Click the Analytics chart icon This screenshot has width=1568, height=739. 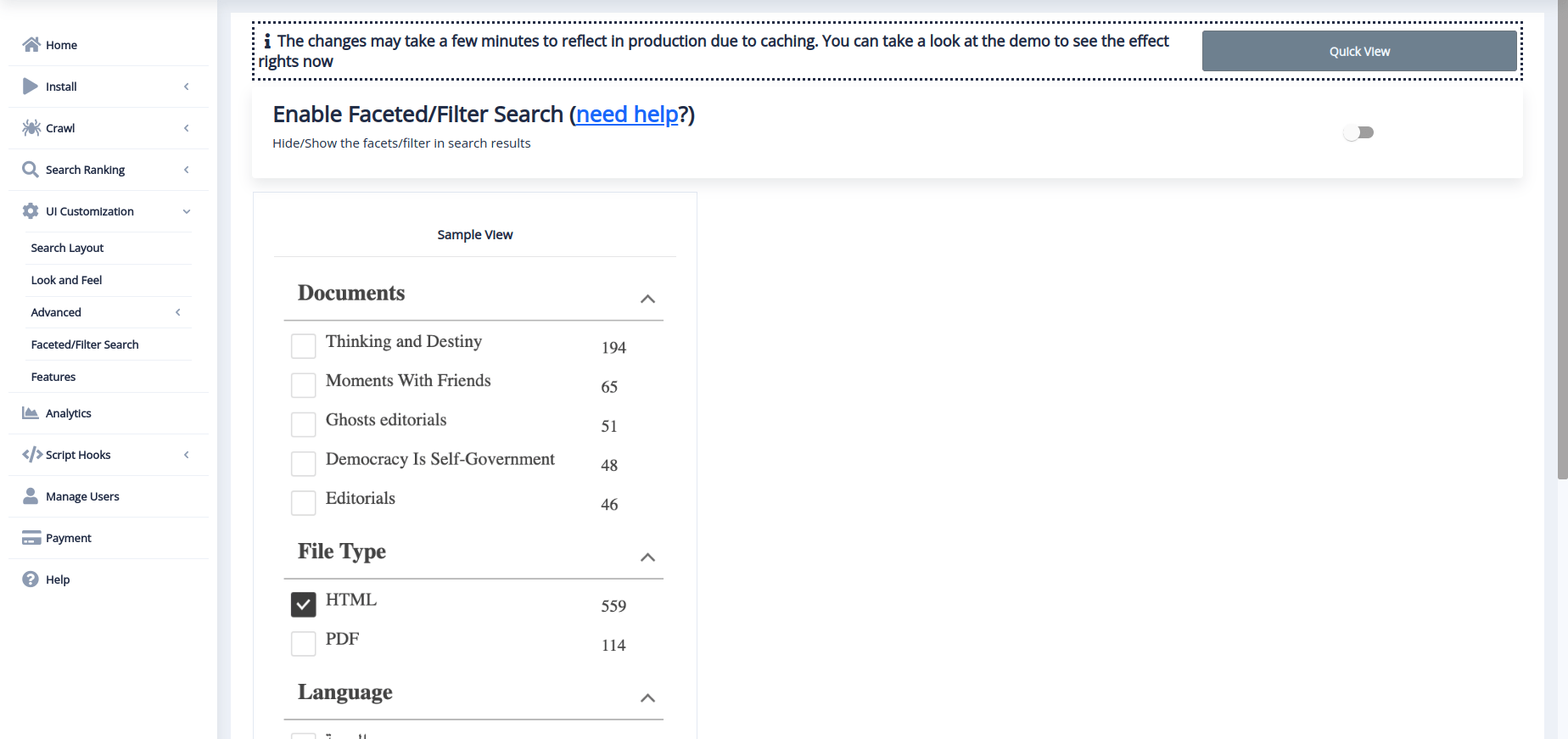click(31, 413)
